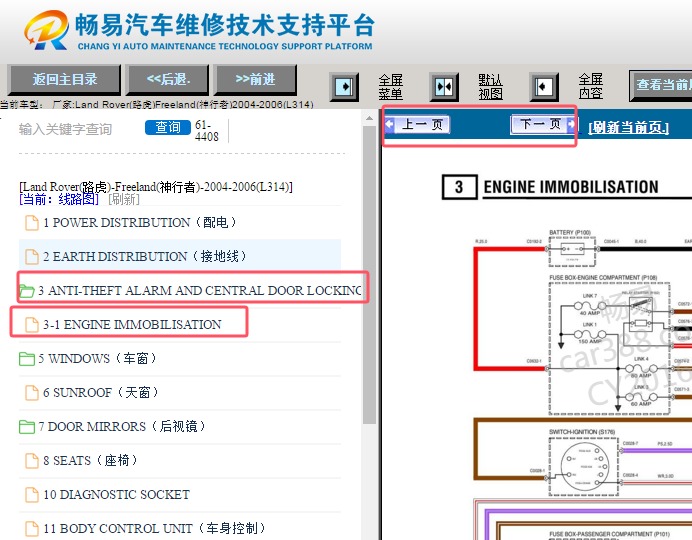Click the [当前：线路图] link

(x=59, y=199)
